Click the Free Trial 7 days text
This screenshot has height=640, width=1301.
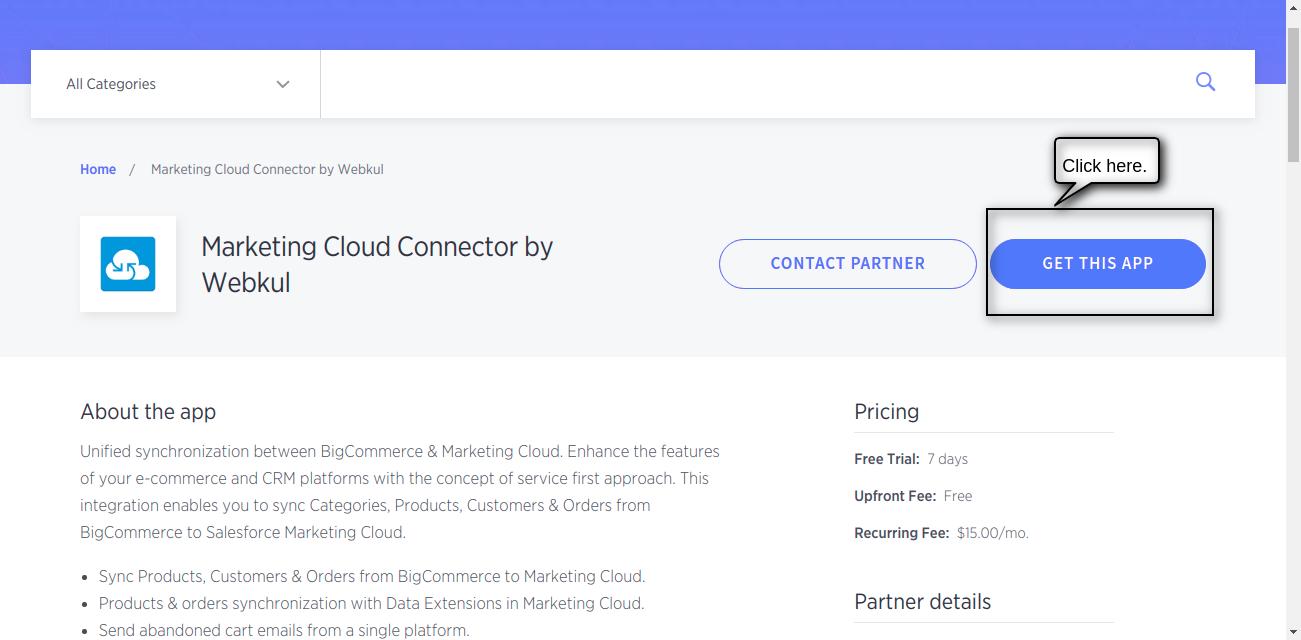point(911,459)
